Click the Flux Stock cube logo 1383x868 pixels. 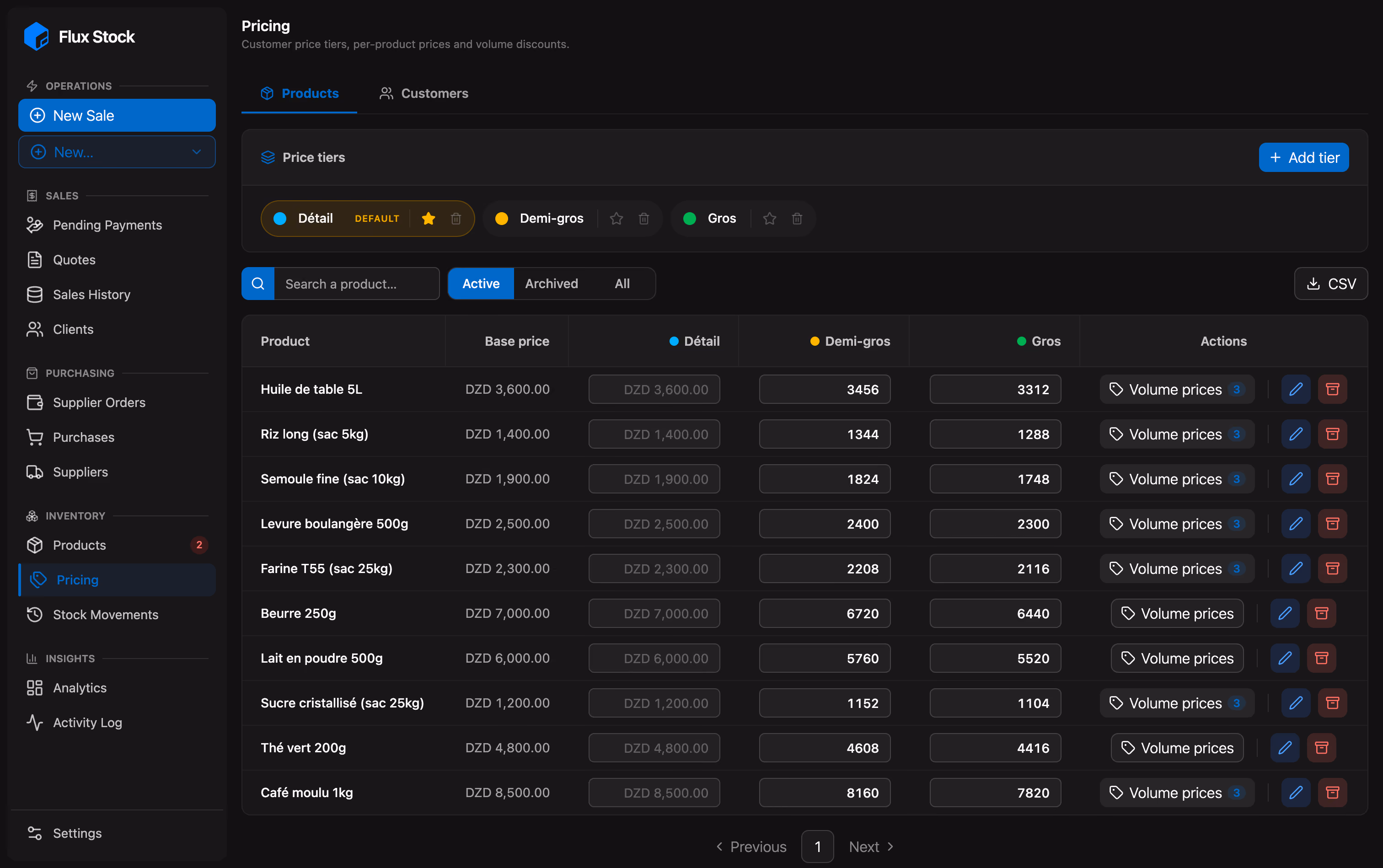click(x=36, y=37)
